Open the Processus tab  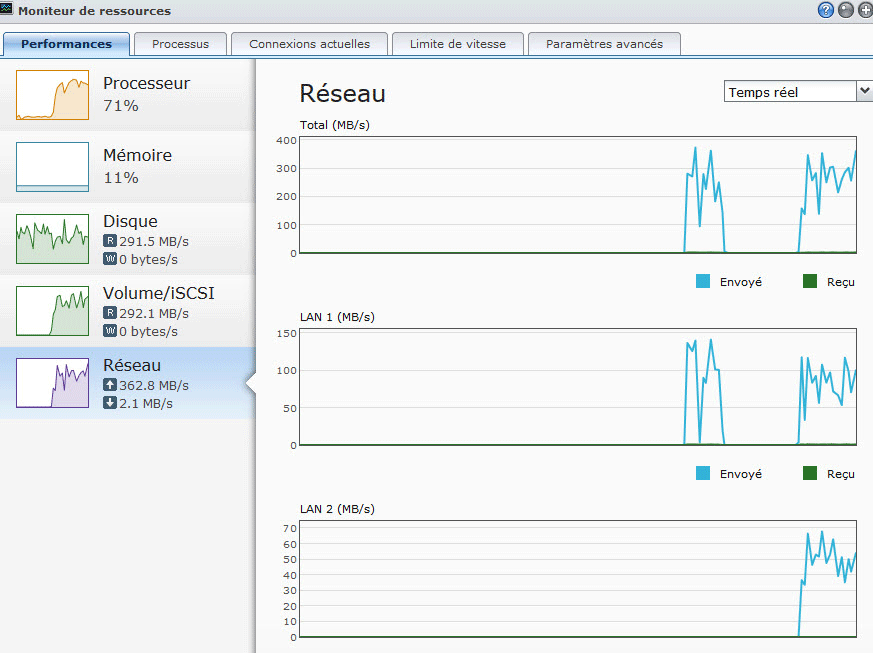pyautogui.click(x=180, y=44)
